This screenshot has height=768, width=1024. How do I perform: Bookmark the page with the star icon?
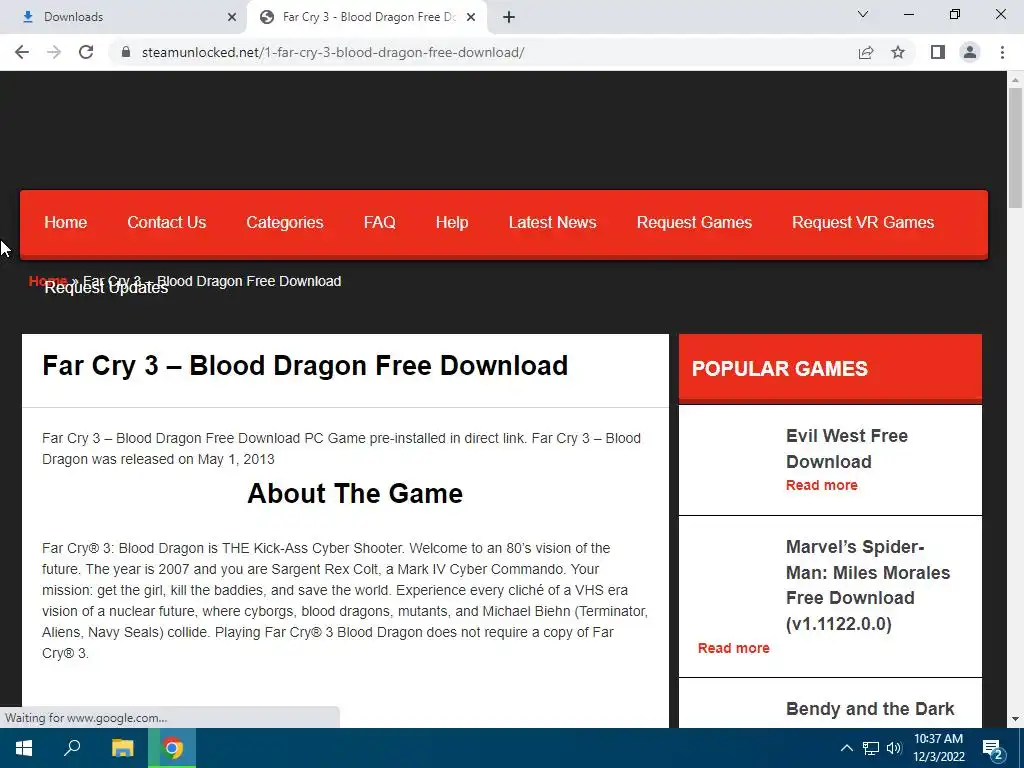click(898, 52)
